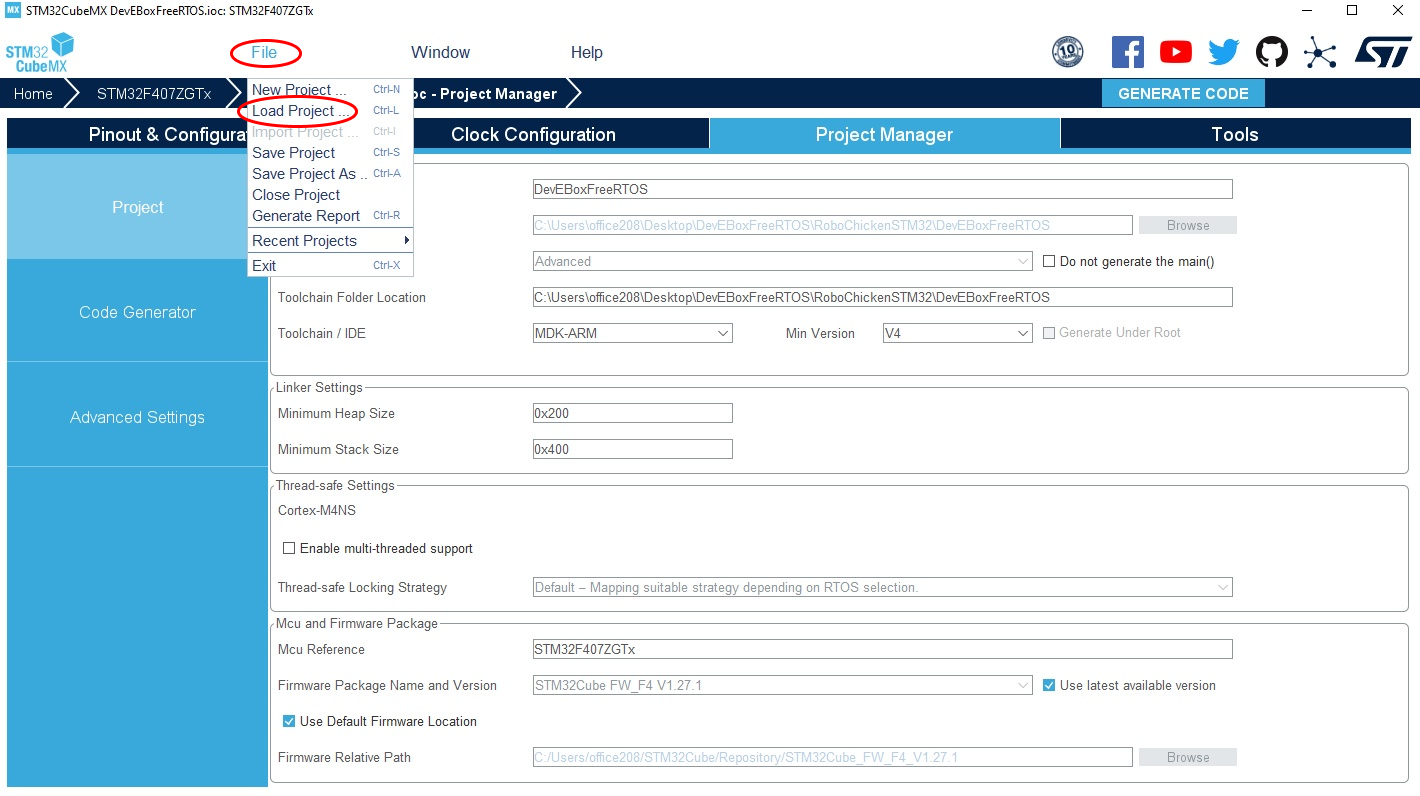Select the Advanced Settings side tab
This screenshot has height=796, width=1420.
[137, 417]
